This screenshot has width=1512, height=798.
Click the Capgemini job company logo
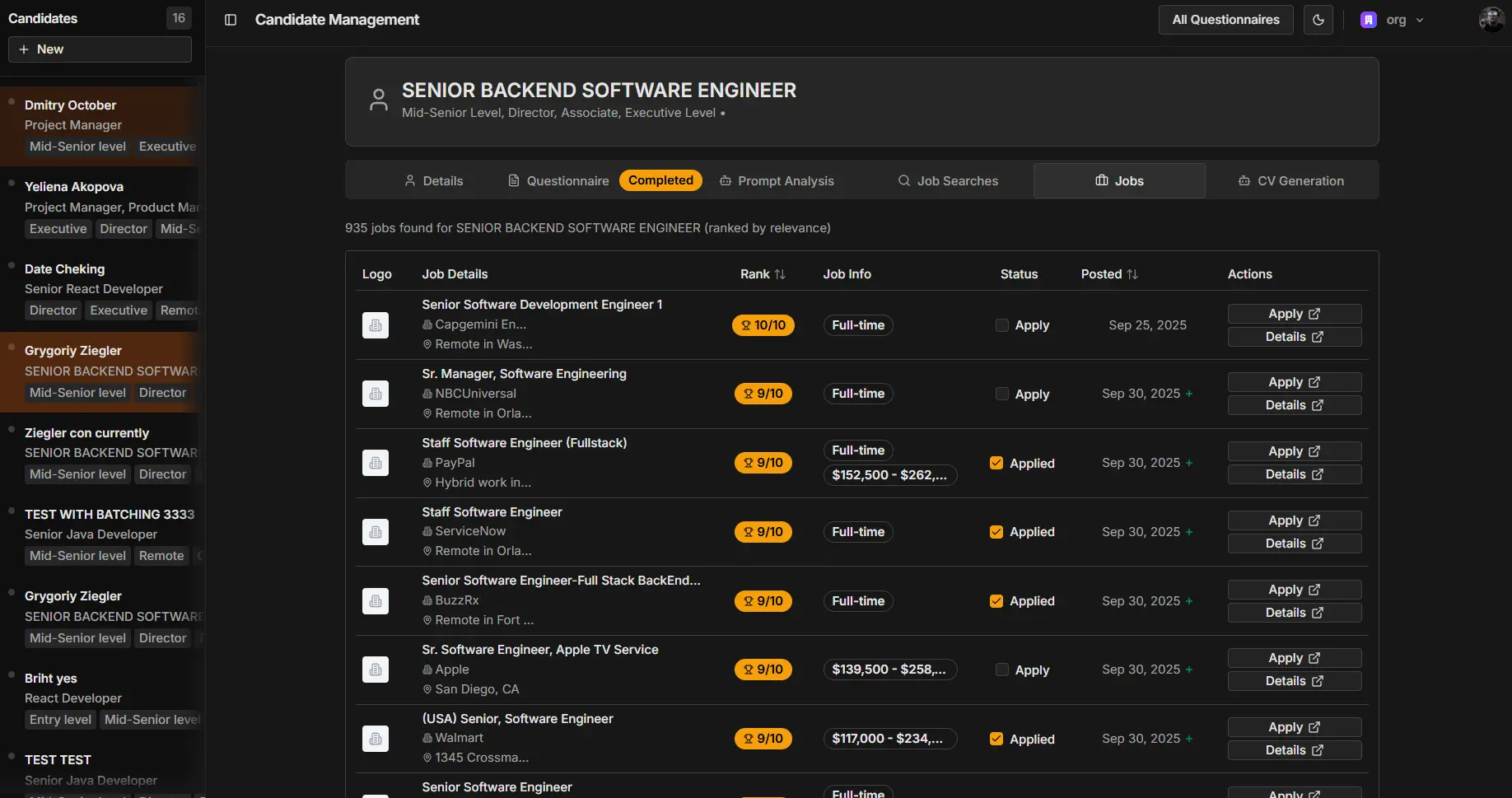point(376,325)
